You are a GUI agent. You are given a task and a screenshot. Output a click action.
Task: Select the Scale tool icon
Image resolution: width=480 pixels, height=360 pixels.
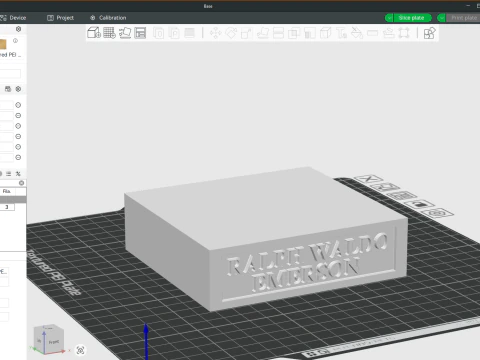[x=247, y=33]
